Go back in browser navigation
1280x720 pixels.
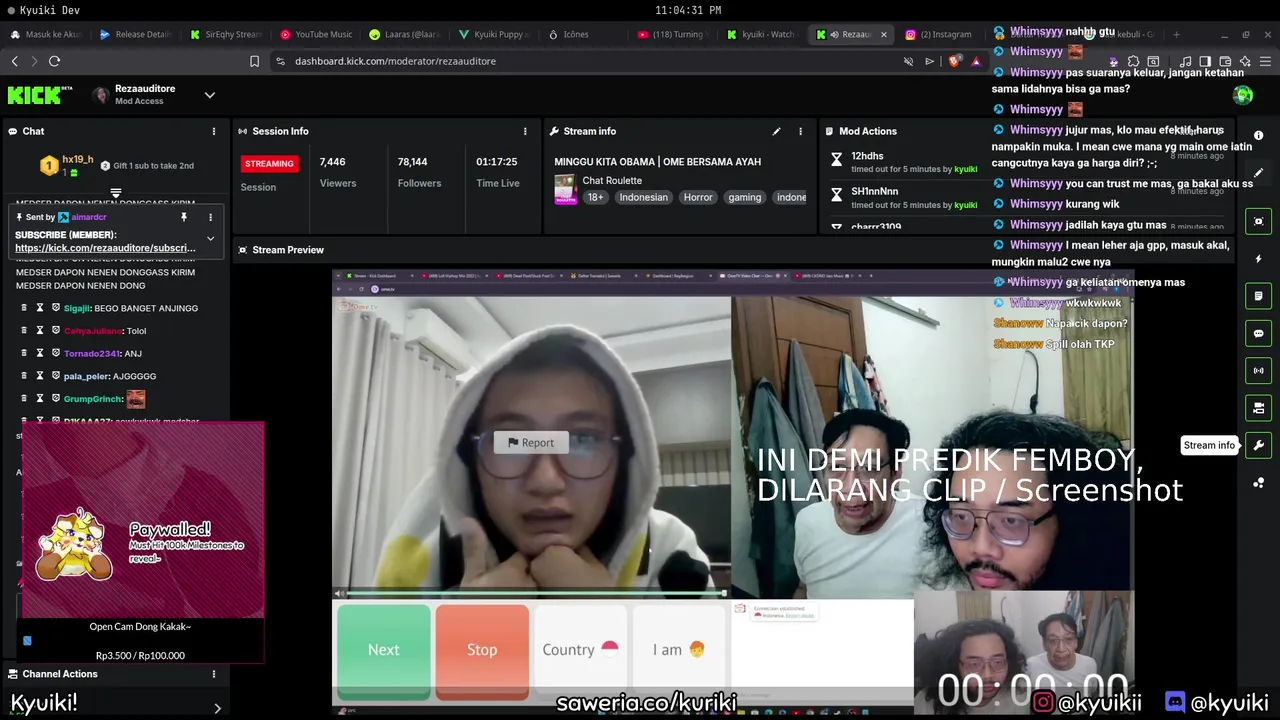(x=14, y=61)
